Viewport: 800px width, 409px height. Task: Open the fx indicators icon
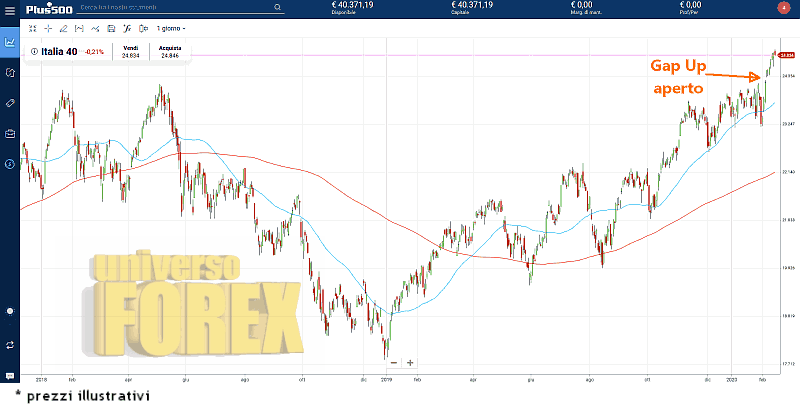pyautogui.click(x=125, y=28)
